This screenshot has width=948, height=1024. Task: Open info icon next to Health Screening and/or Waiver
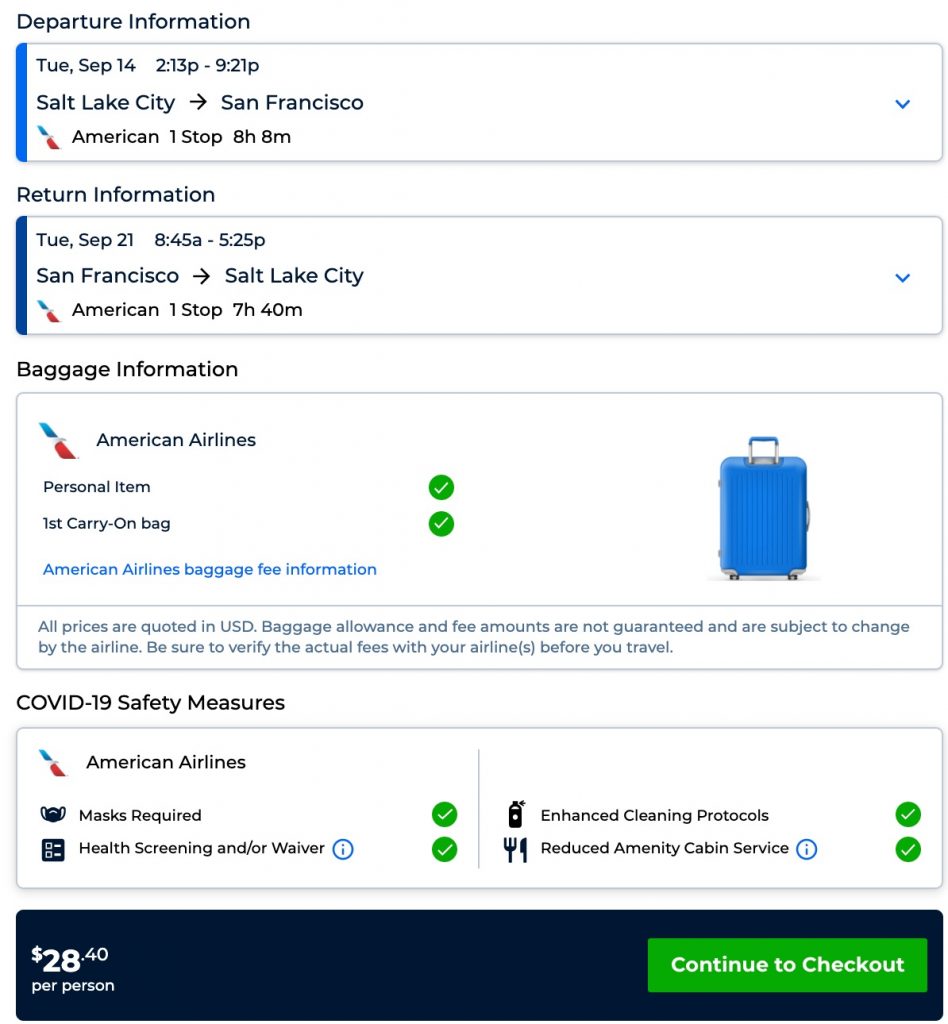[343, 849]
